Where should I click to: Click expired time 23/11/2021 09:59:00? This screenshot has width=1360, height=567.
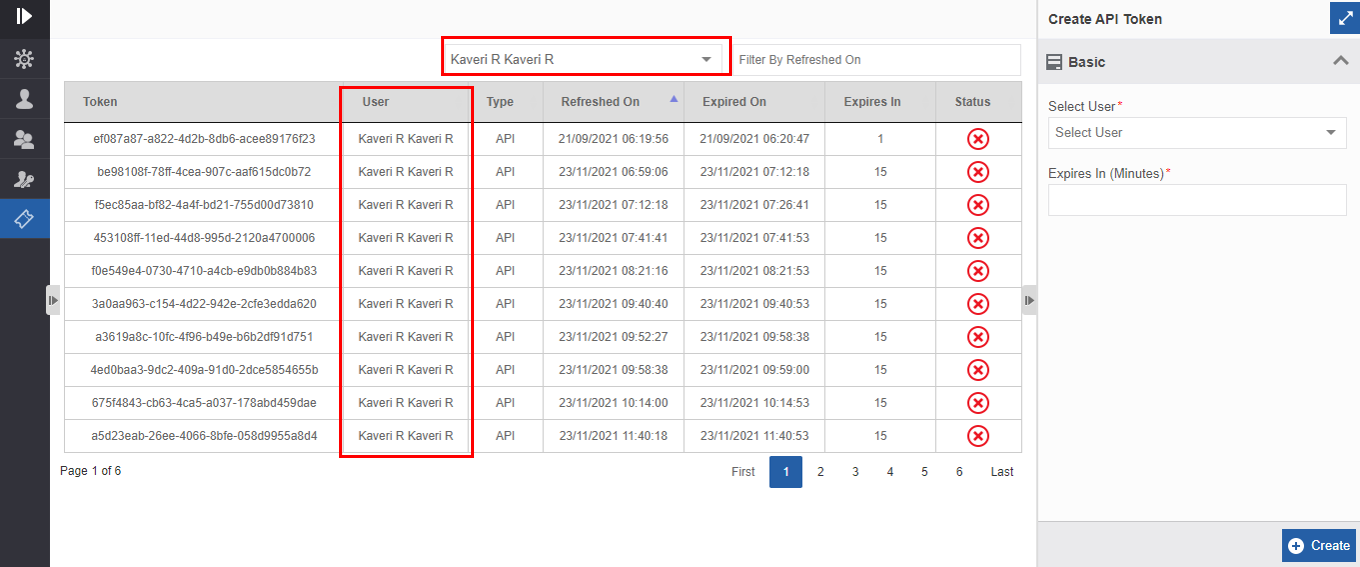point(755,370)
